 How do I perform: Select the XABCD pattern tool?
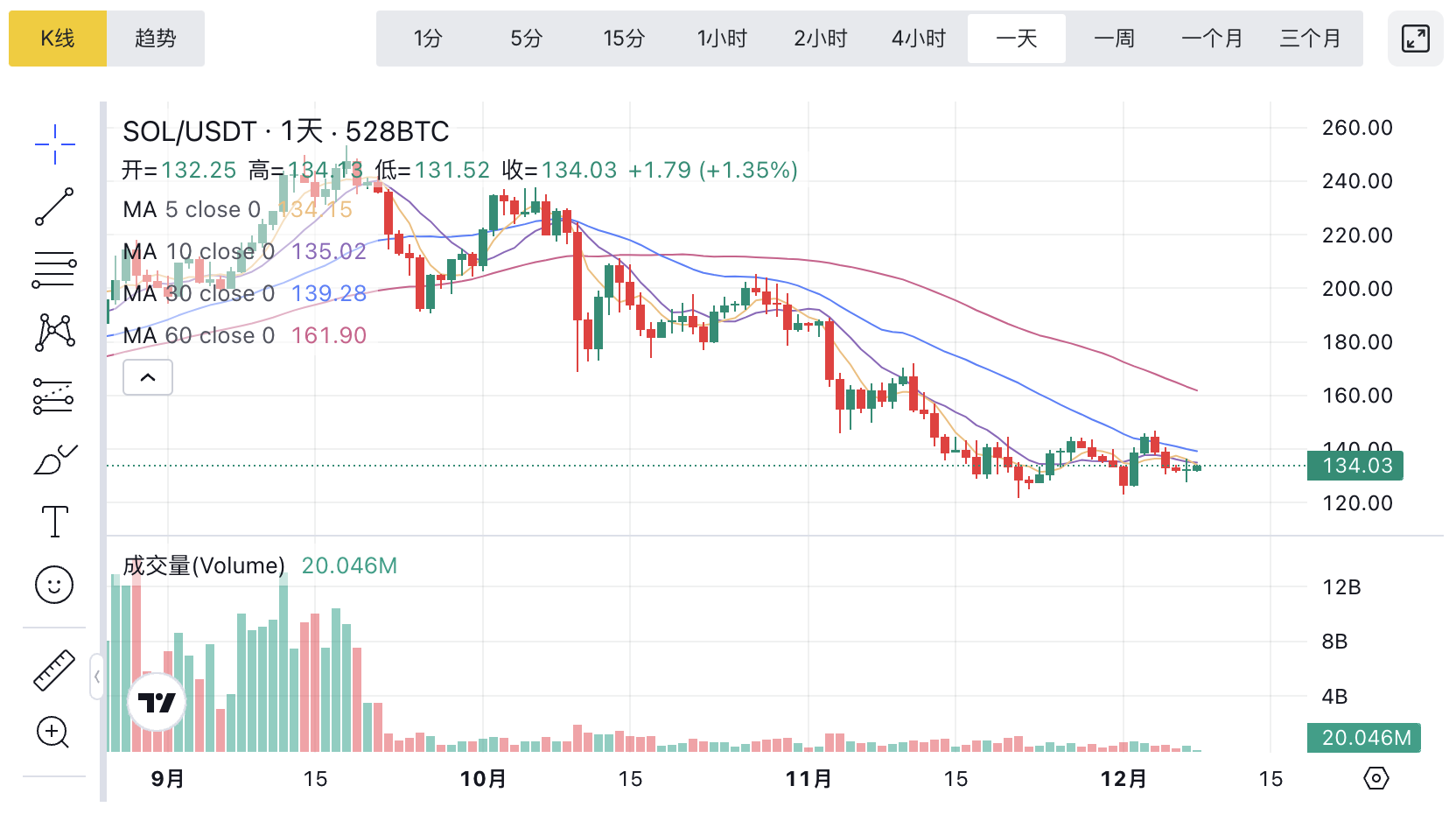coord(54,333)
